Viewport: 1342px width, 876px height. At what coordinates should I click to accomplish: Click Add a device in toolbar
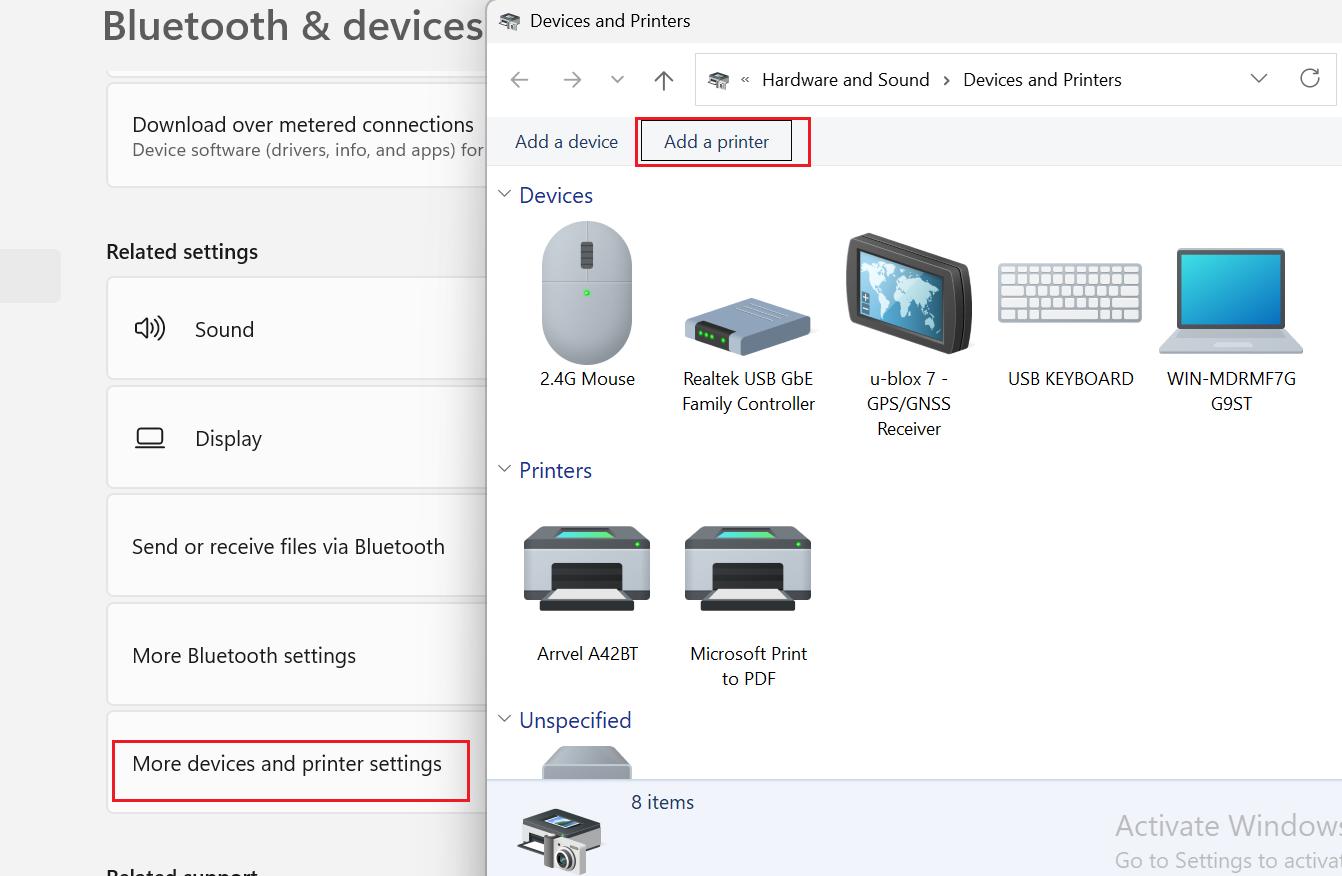pos(566,141)
